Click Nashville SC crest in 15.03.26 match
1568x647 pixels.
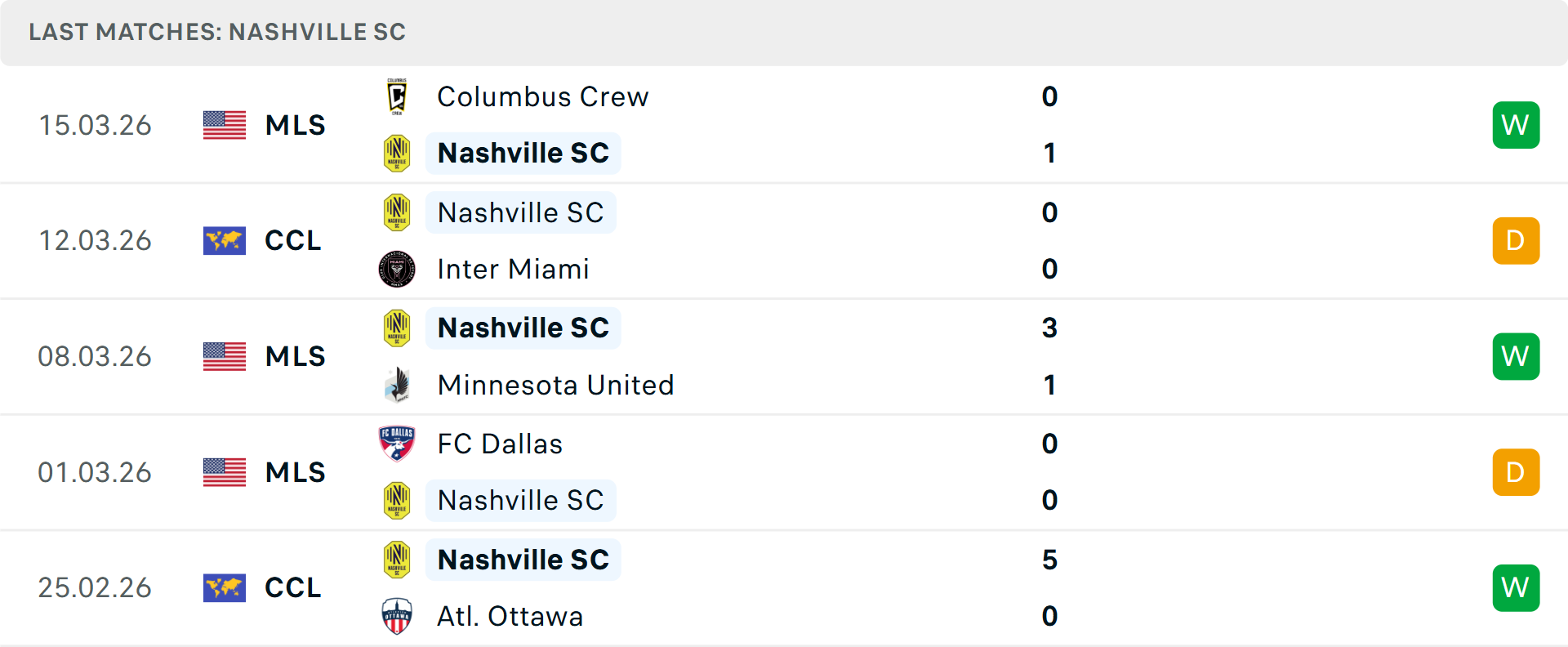397,153
